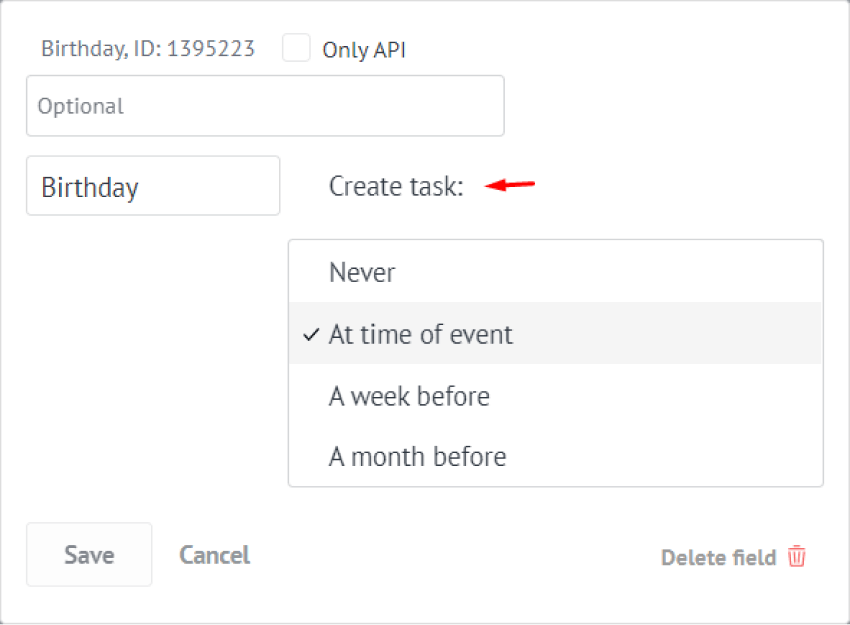Click the Birthday, ID label text
Image resolution: width=850 pixels, height=625 pixels.
tap(147, 48)
